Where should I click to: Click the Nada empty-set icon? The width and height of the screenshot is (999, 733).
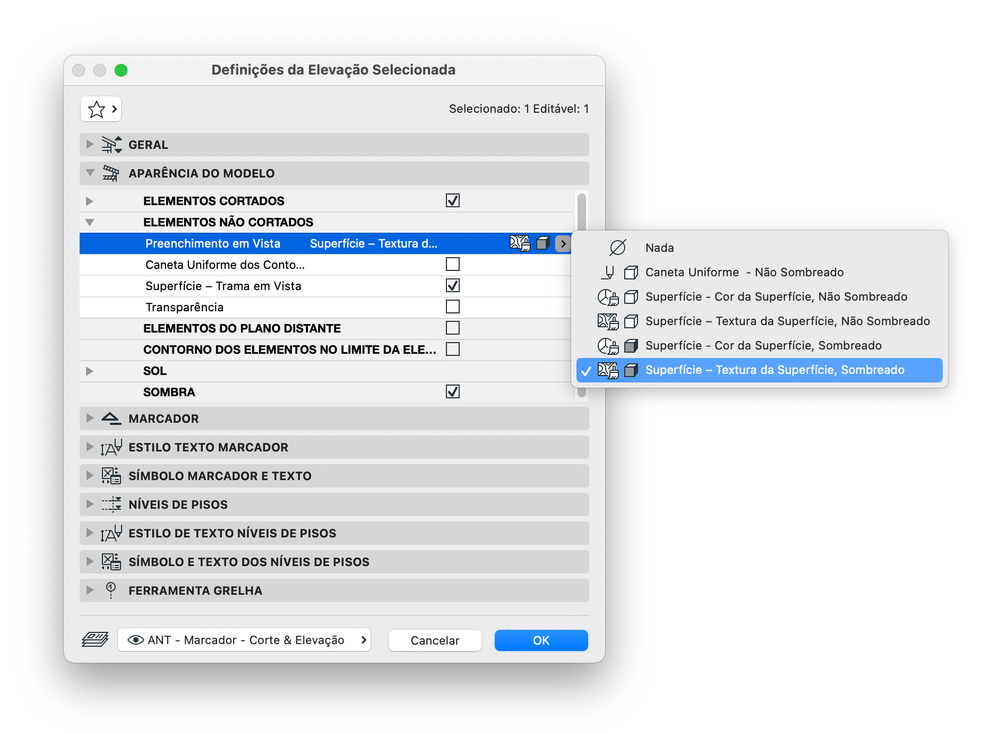pos(617,247)
